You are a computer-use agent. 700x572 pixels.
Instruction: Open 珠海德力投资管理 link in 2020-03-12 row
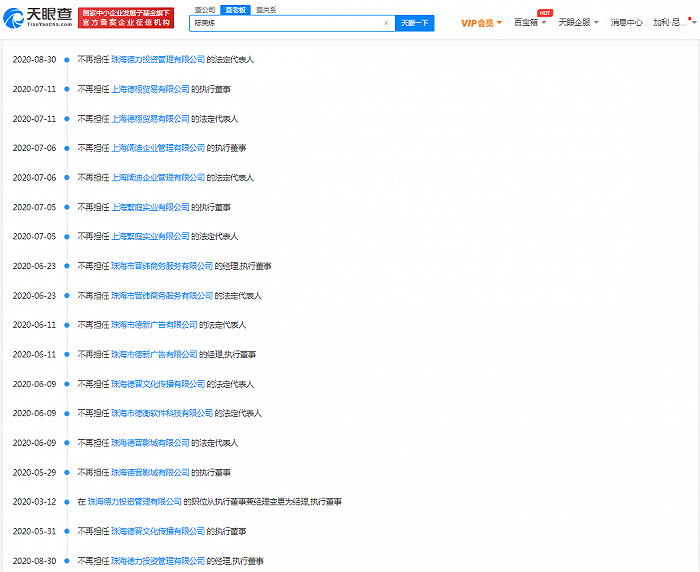pos(135,502)
